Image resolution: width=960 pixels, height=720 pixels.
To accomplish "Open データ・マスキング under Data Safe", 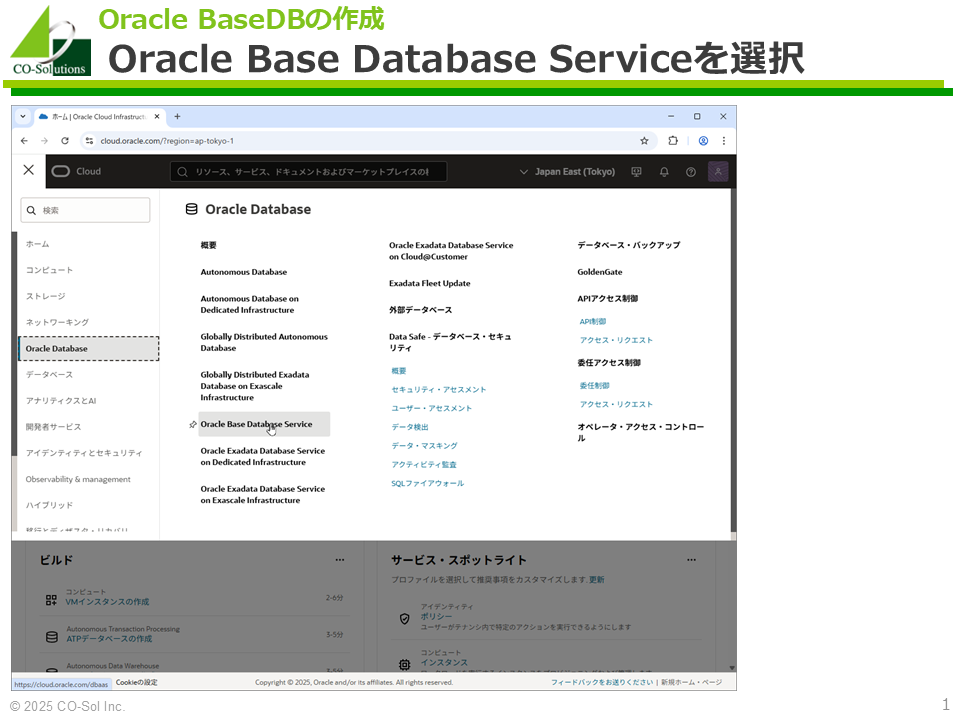I will click(424, 446).
